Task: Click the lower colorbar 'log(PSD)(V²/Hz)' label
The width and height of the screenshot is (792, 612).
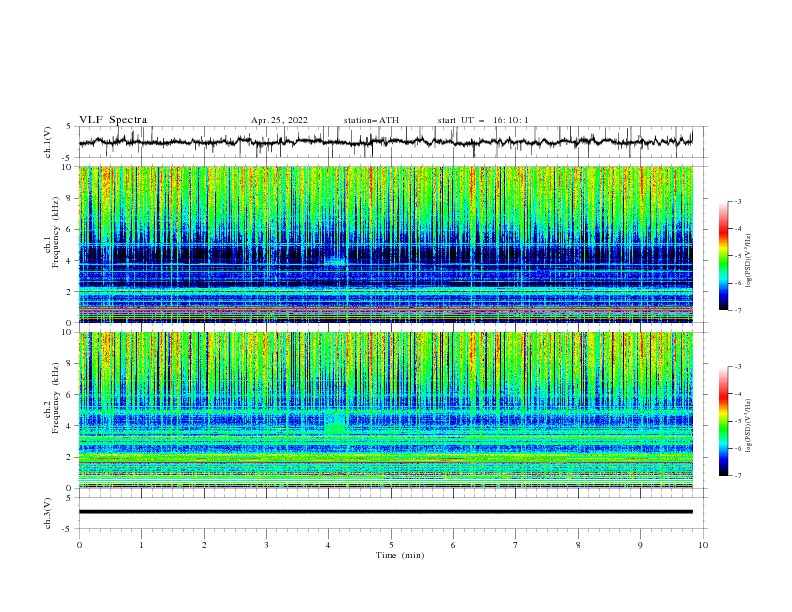Action: point(749,425)
